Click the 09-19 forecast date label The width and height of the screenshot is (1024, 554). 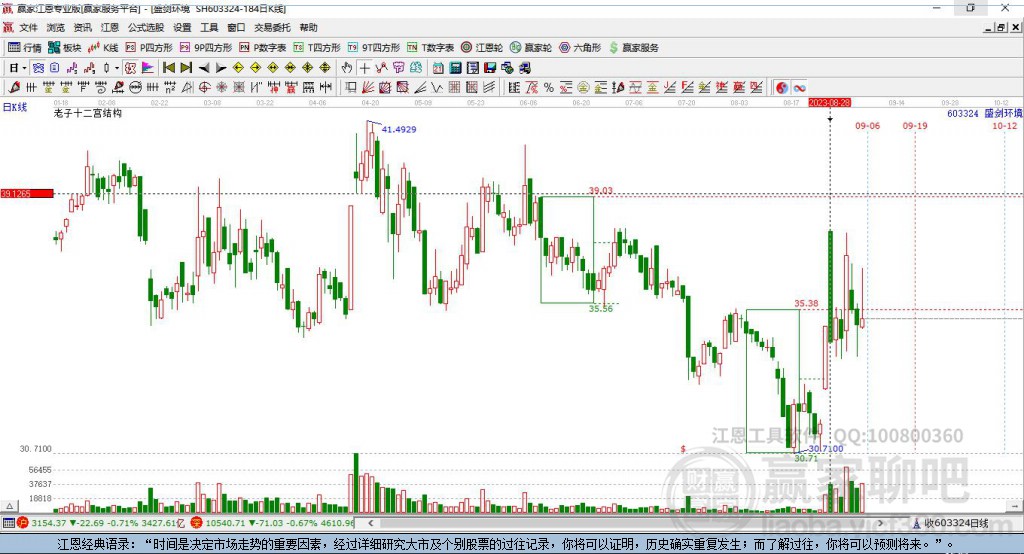(915, 125)
